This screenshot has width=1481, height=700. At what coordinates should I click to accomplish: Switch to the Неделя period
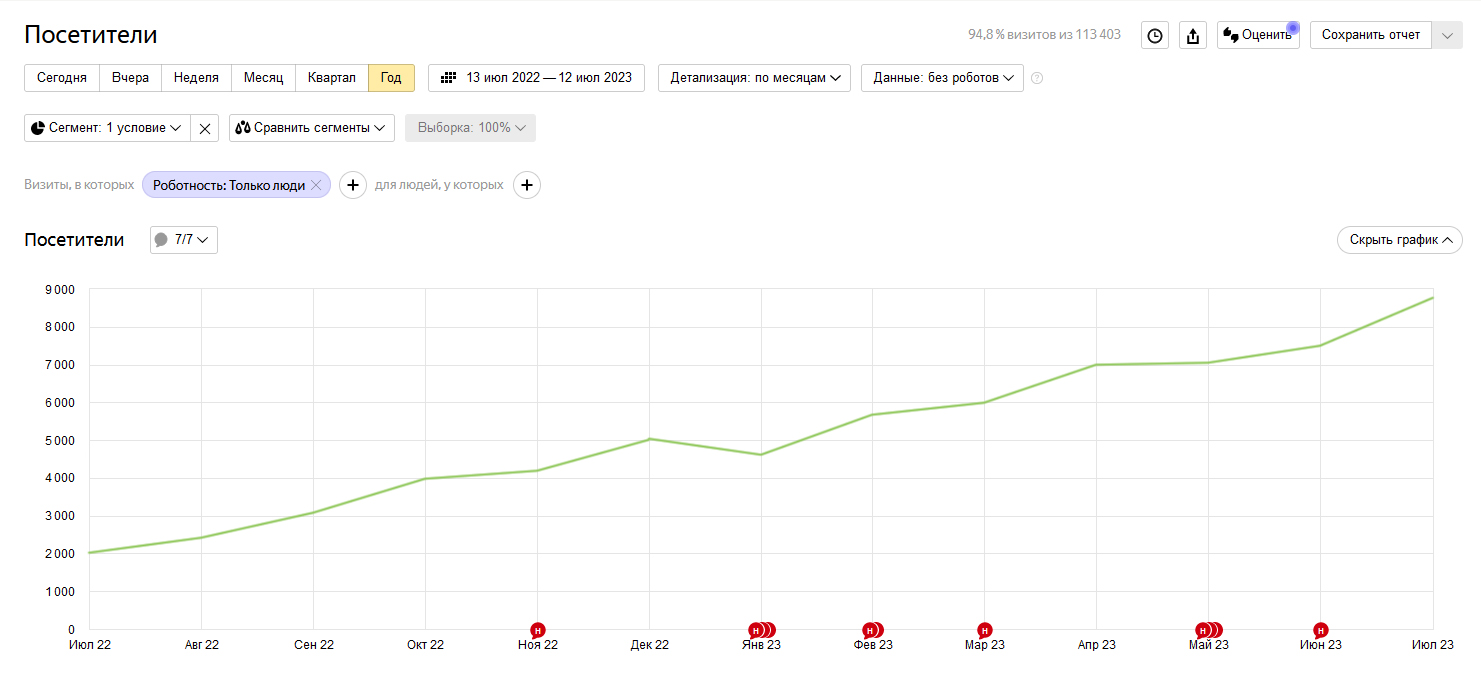pos(196,78)
